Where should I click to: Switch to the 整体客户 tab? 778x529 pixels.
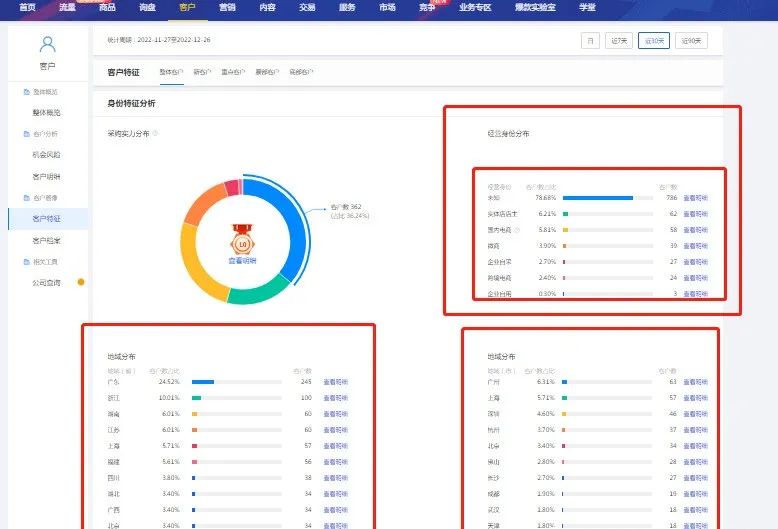(x=171, y=72)
